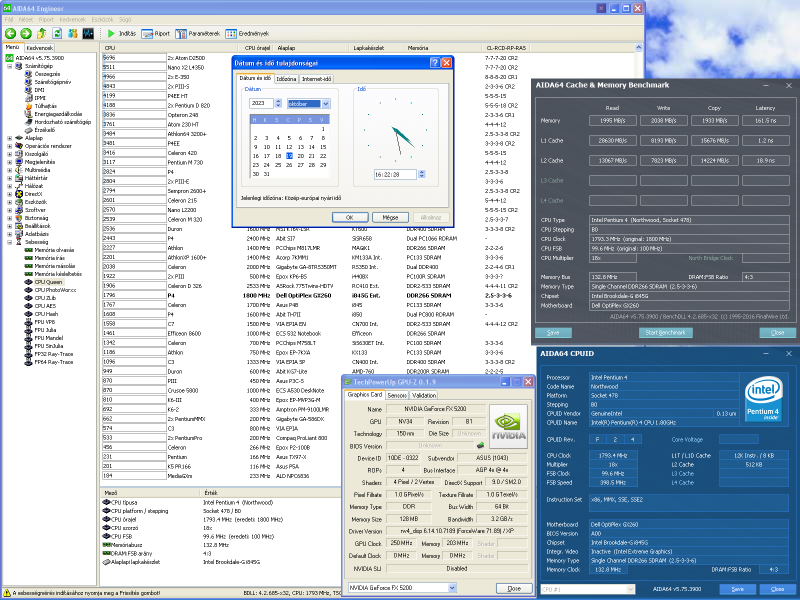Click the time input field showing 16:22:28
This screenshot has width=800, height=600.
tap(395, 174)
